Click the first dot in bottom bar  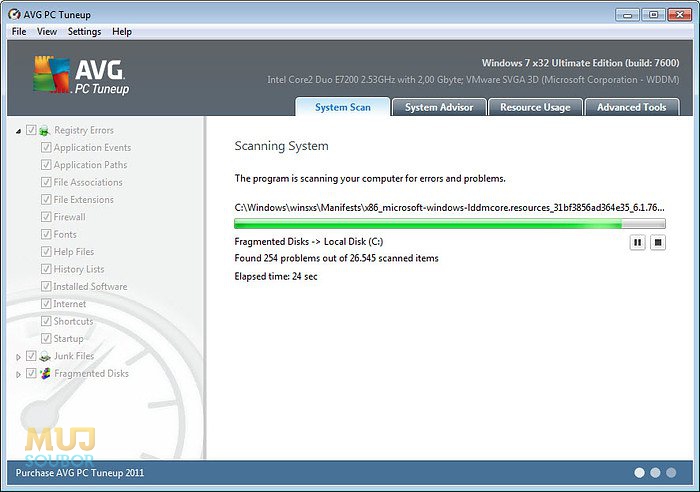click(x=639, y=473)
